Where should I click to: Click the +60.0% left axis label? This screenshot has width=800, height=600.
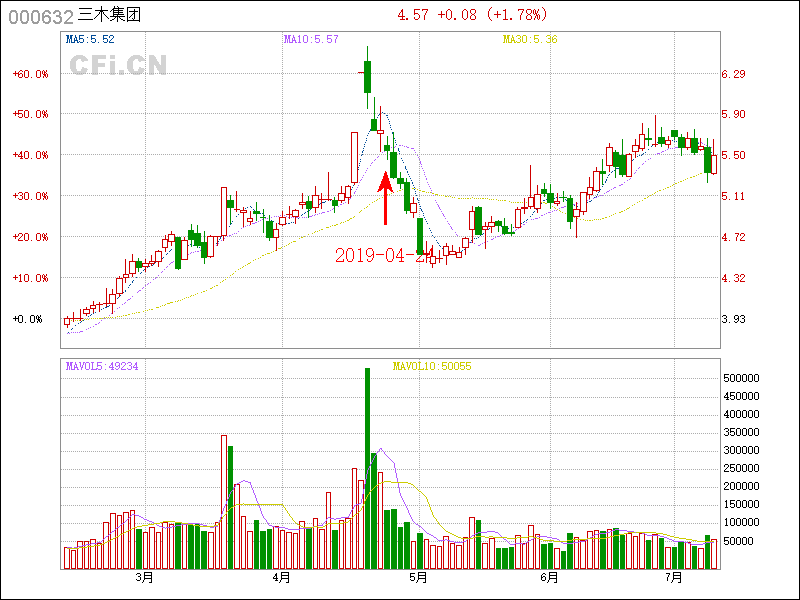[30, 74]
